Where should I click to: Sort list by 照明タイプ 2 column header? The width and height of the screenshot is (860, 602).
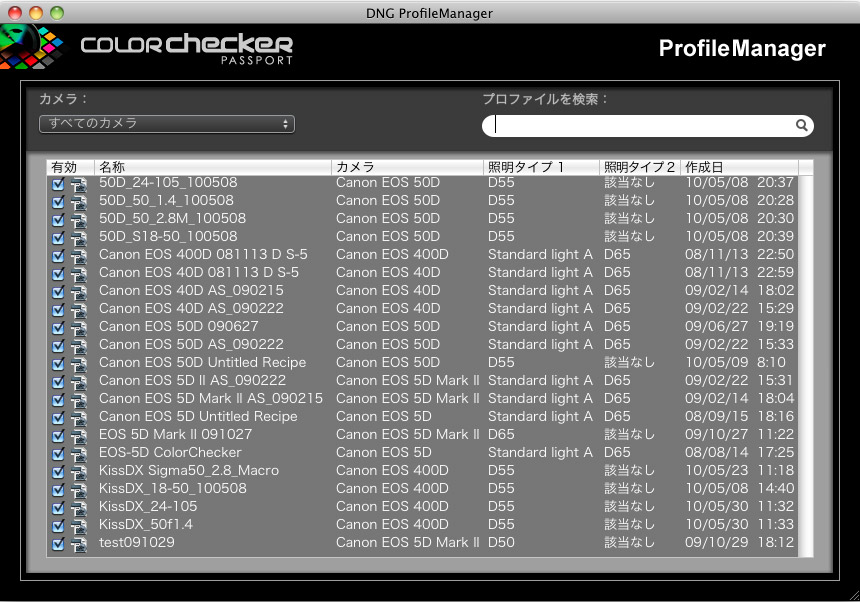coord(640,167)
